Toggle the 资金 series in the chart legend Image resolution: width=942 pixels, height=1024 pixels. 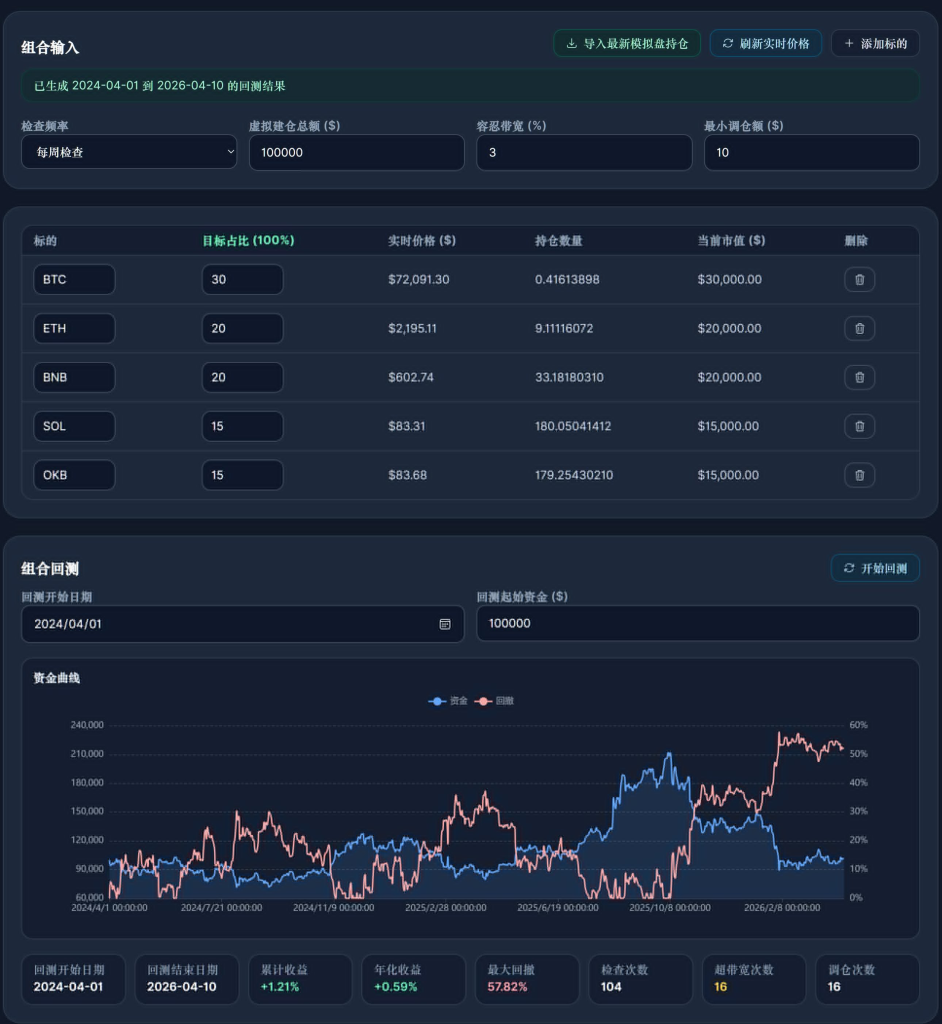[x=451, y=701]
